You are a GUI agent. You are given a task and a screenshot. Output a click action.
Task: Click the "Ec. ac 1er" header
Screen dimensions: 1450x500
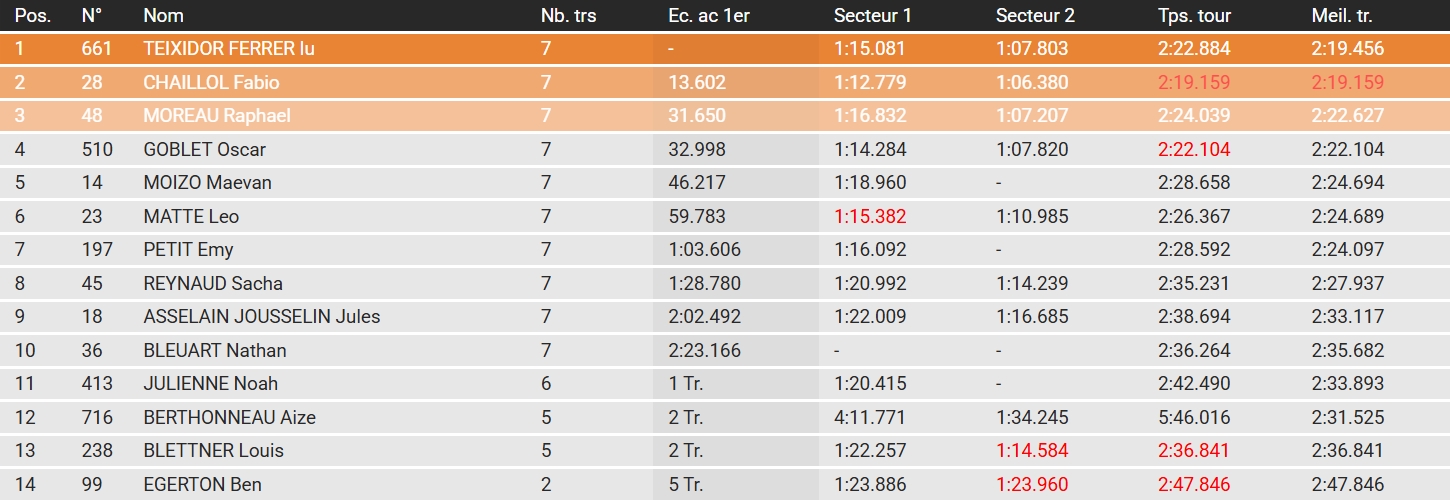[708, 16]
